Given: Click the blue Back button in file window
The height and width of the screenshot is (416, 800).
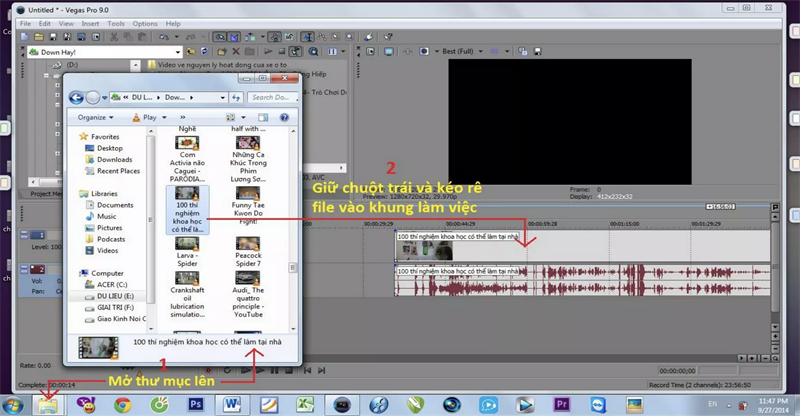Looking at the screenshot, I should tap(76, 97).
